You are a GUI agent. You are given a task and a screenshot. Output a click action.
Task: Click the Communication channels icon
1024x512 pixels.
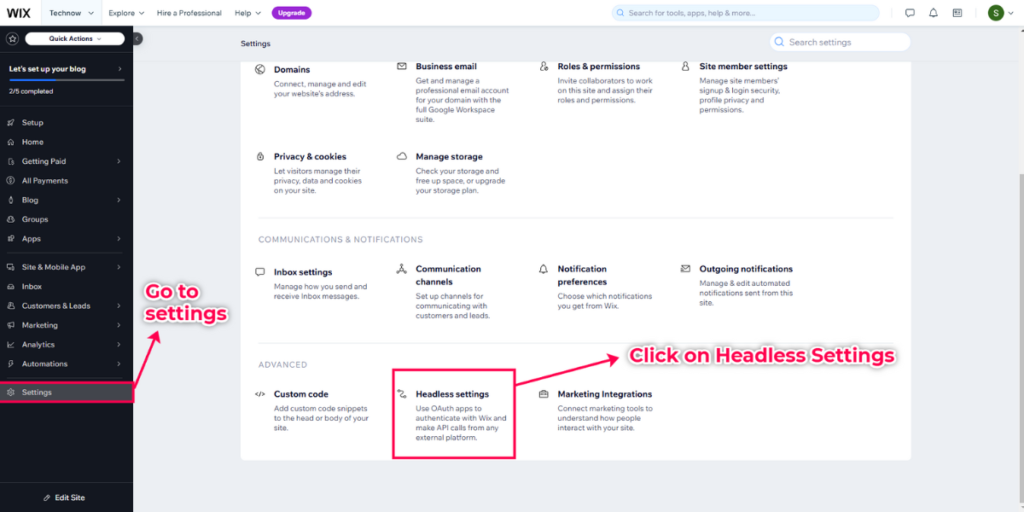pos(402,268)
